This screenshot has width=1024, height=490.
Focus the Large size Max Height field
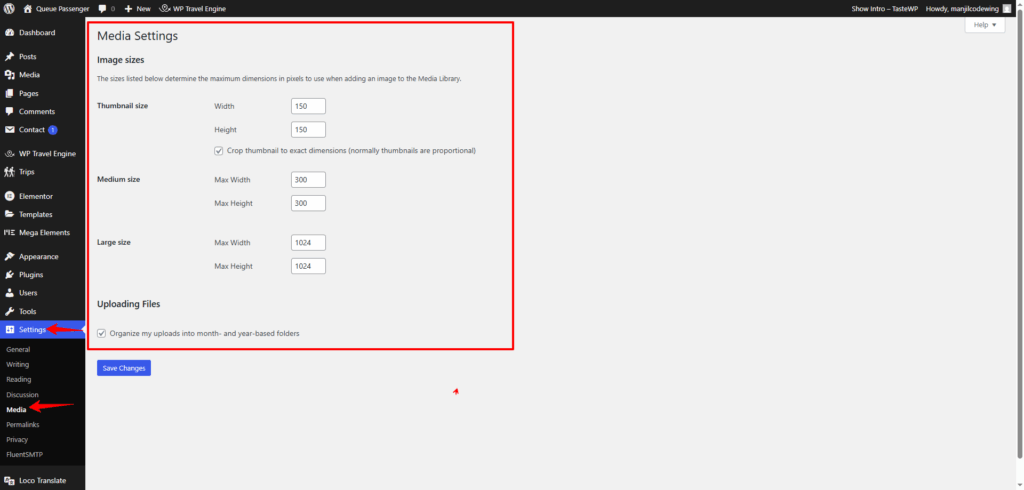308,266
